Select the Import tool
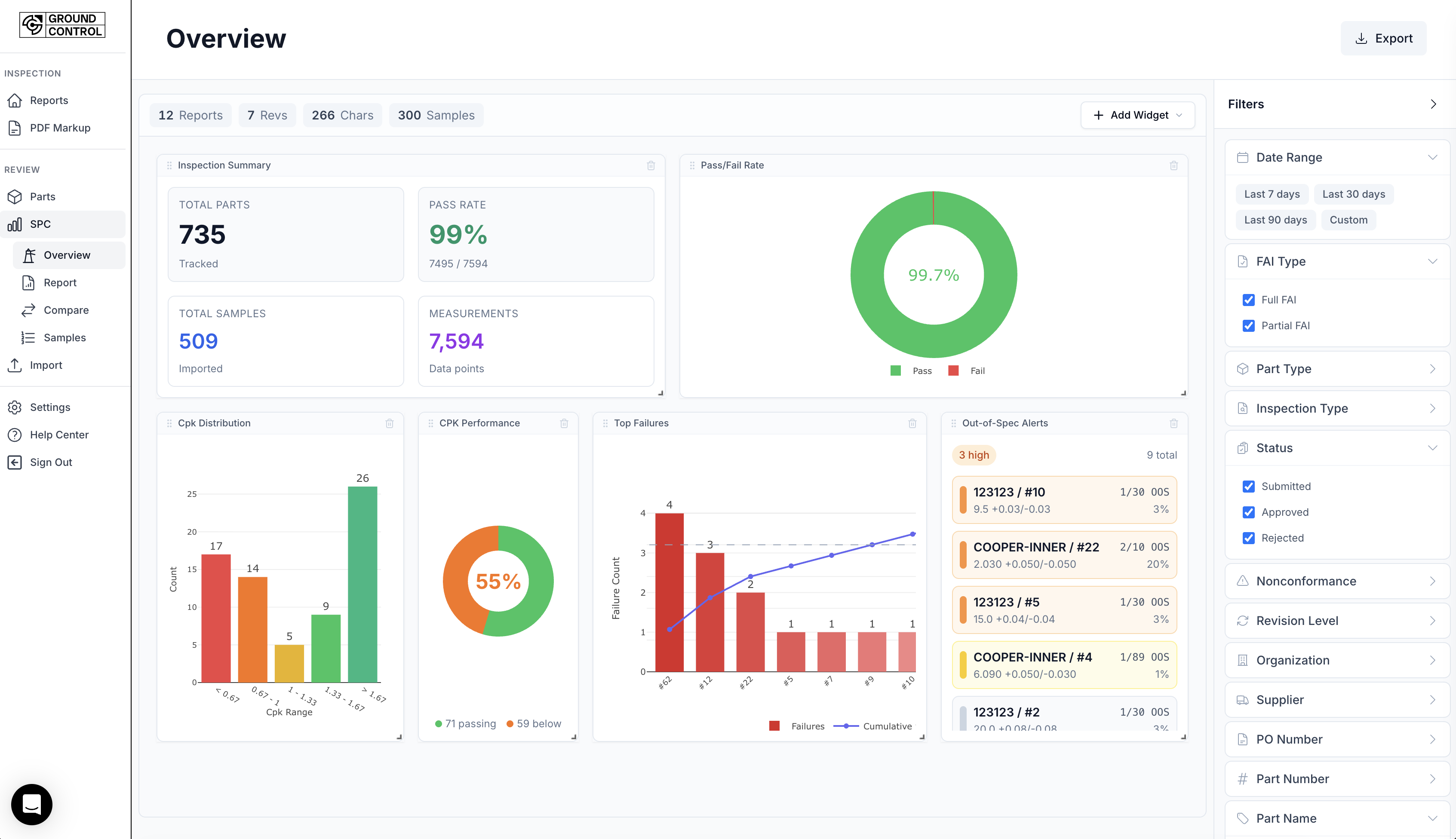This screenshot has width=1456, height=839. (46, 365)
